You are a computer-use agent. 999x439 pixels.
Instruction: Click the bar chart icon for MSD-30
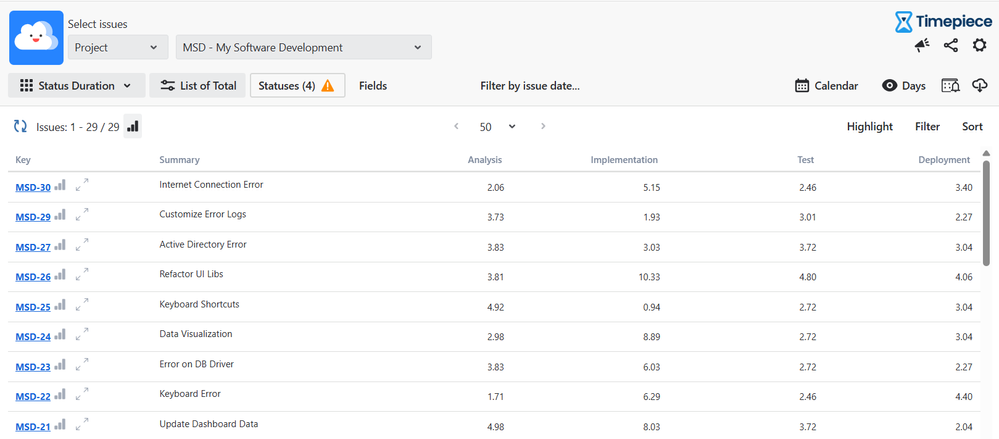(60, 185)
